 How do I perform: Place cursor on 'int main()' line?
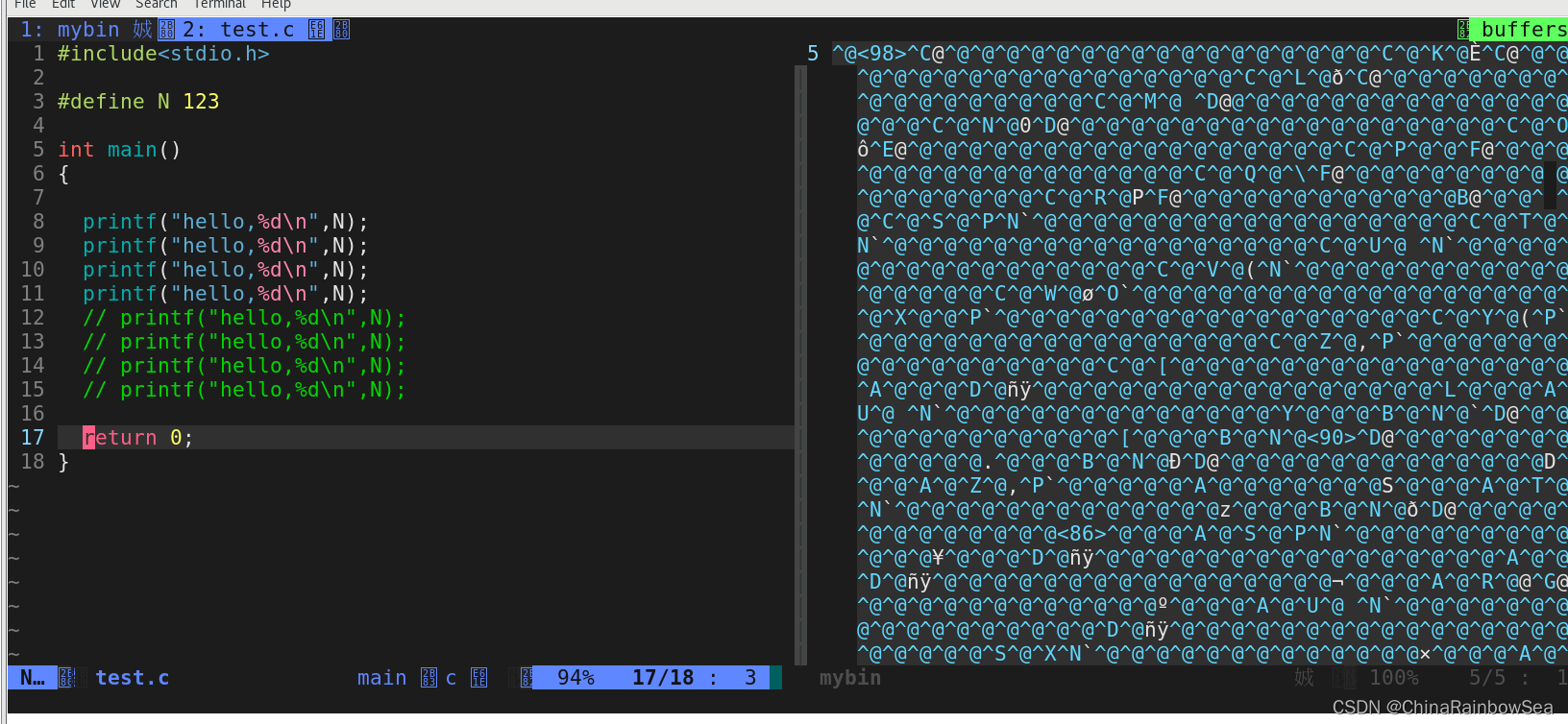click(x=119, y=150)
